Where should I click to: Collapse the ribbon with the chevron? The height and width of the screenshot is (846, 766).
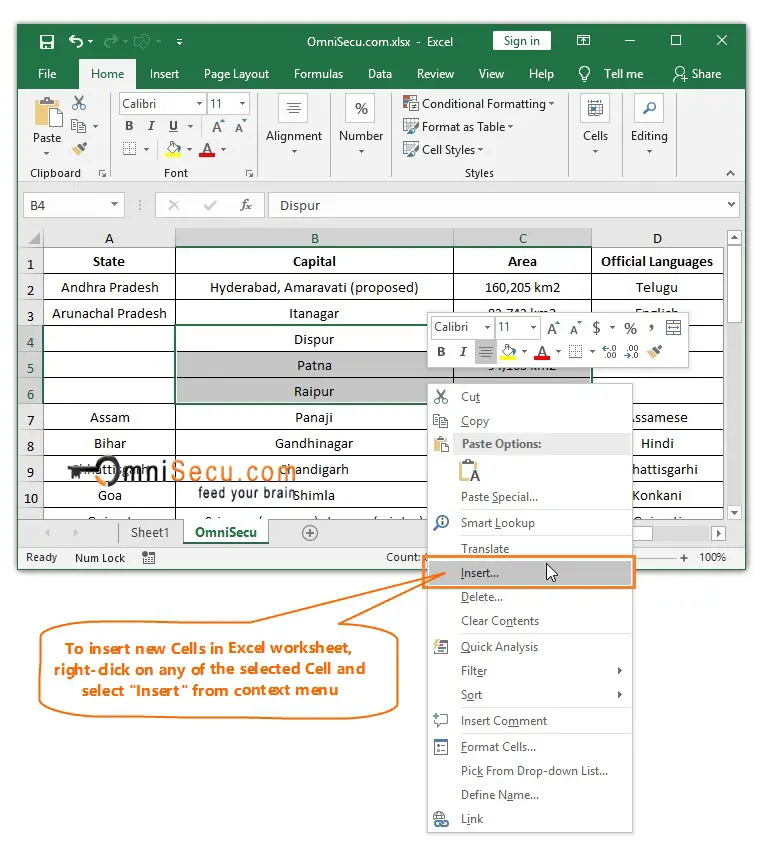tap(730, 173)
